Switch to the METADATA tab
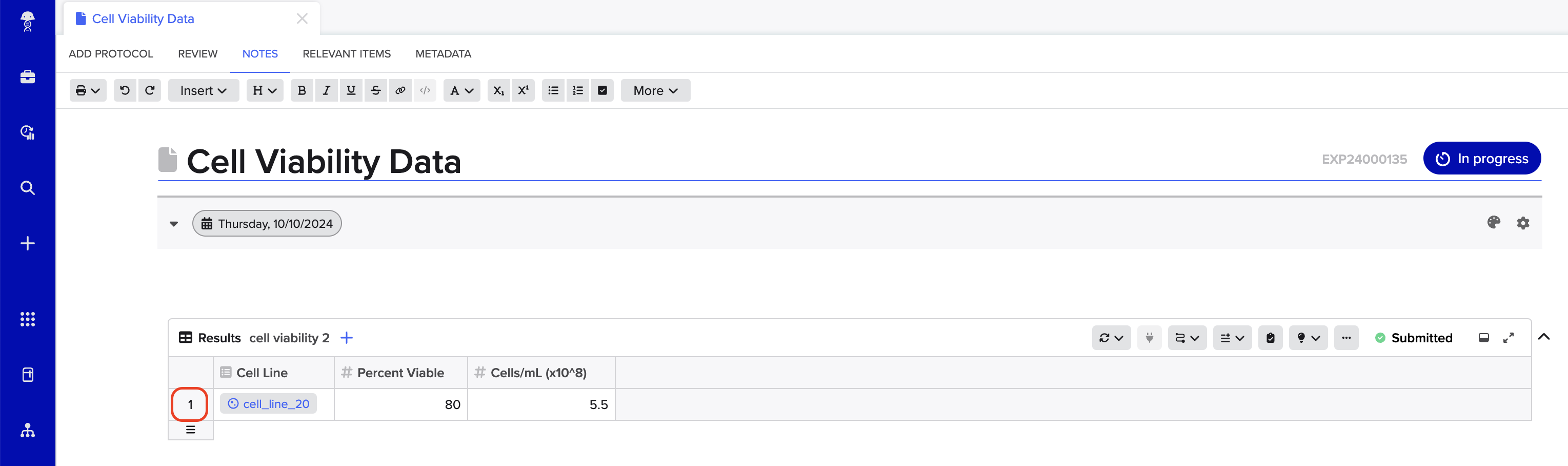 [443, 53]
